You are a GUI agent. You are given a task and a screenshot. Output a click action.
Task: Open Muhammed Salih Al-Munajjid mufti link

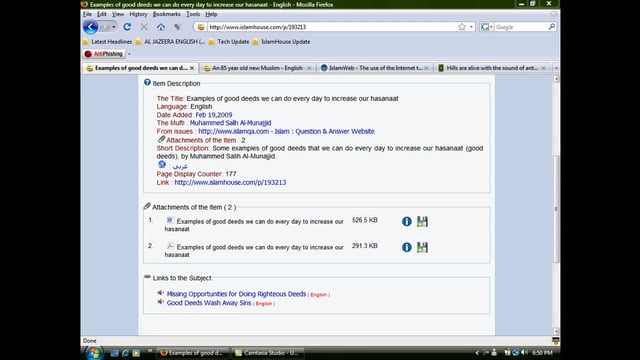click(230, 123)
